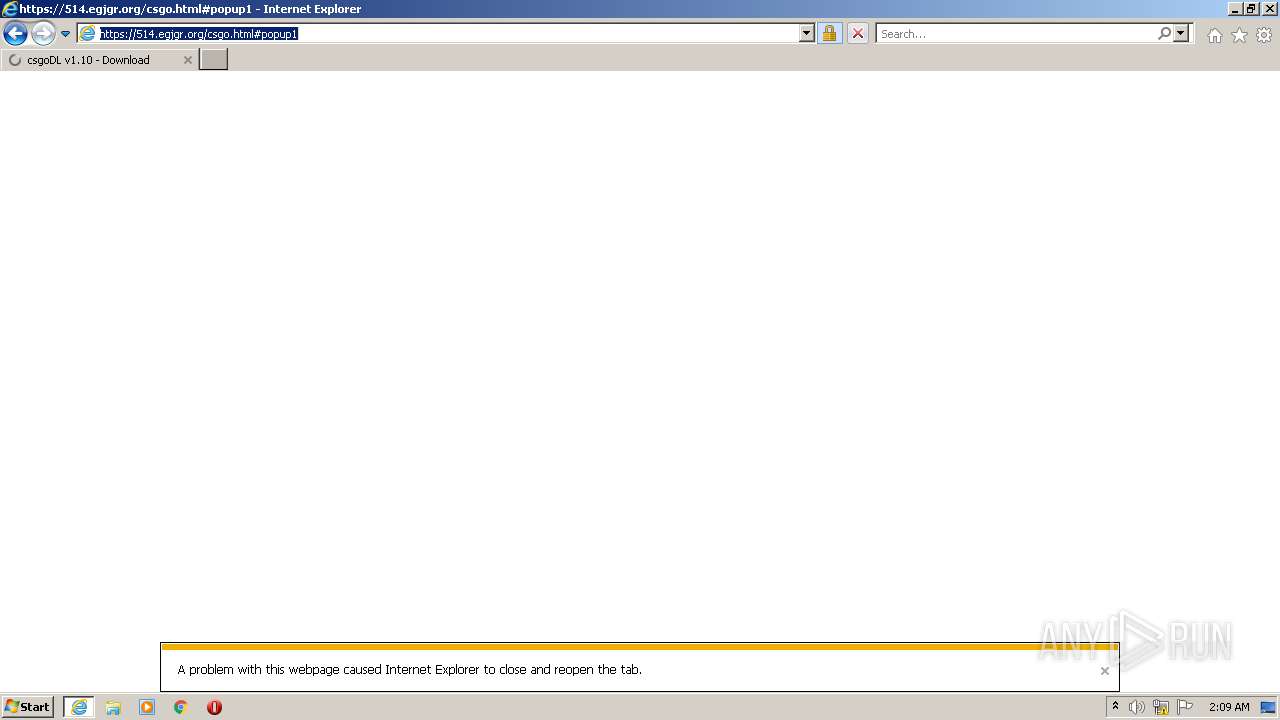Viewport: 1280px width, 720px height.
Task: Open the Windows Start menu
Action: [x=28, y=707]
